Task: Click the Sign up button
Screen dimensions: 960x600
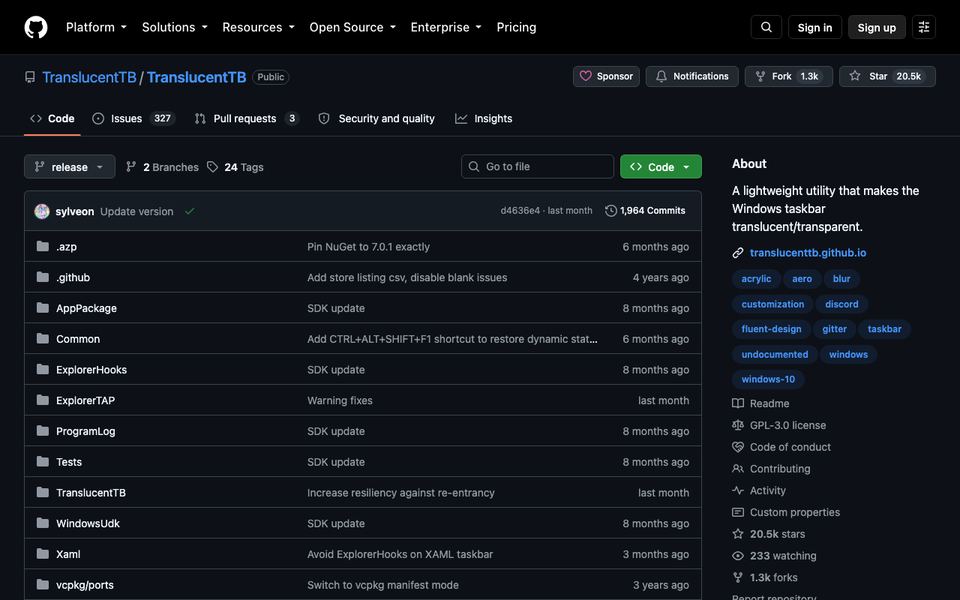Action: [x=876, y=27]
